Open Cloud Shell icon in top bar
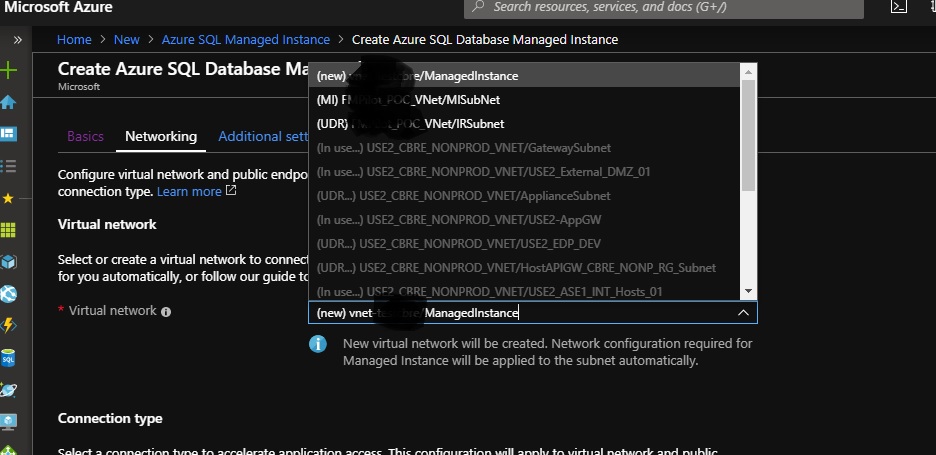 click(898, 7)
